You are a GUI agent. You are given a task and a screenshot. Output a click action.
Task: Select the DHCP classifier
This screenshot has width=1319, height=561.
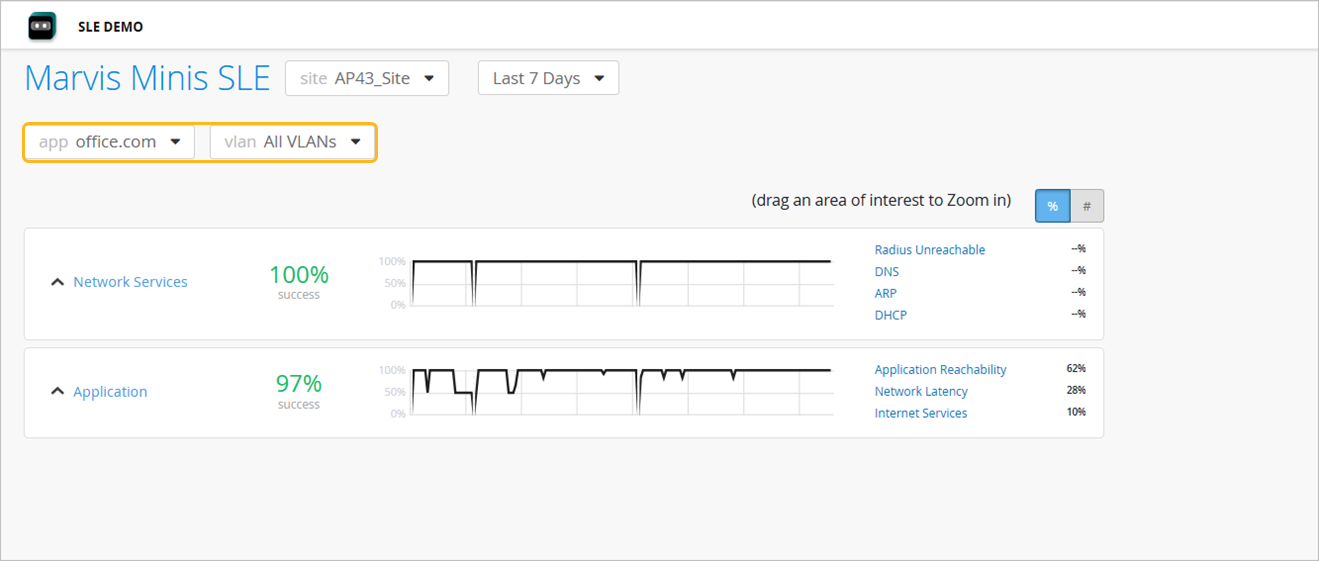point(890,315)
